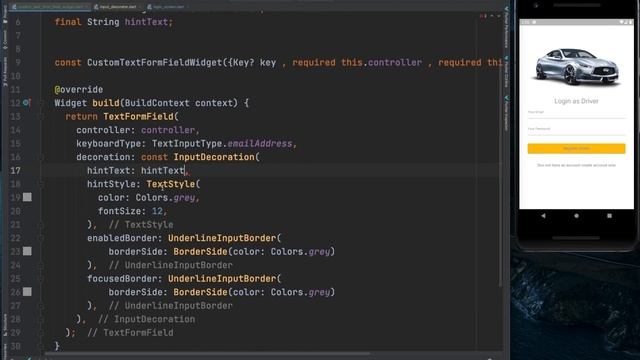This screenshot has width=640, height=360.
Task: Open the Flutter Outline side panel
Action: pos(507,72)
